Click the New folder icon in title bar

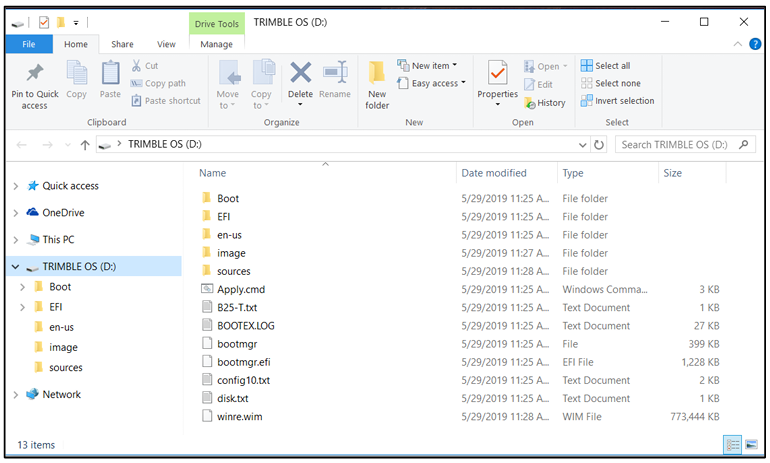point(61,22)
